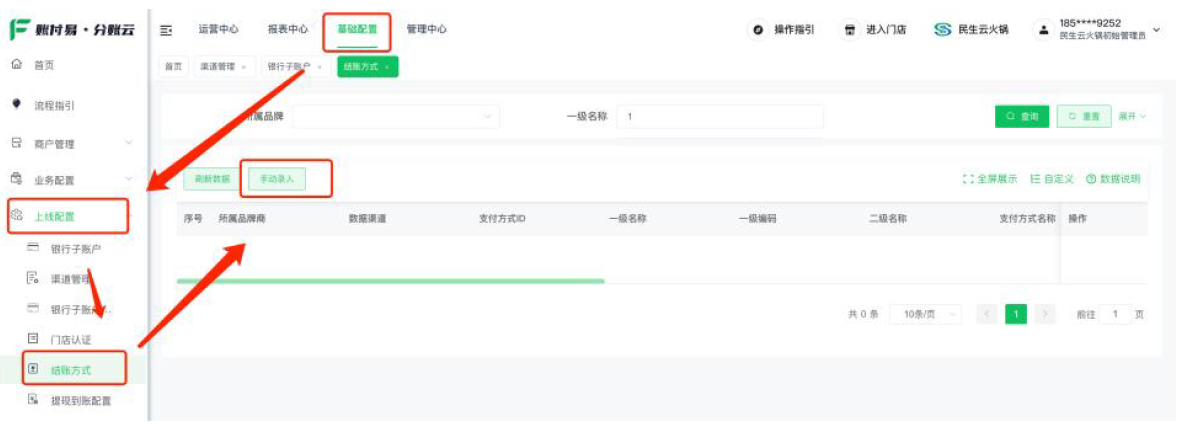Click 展开 to show more filters
Screen dimensions: 1178x427
pos(1132,117)
